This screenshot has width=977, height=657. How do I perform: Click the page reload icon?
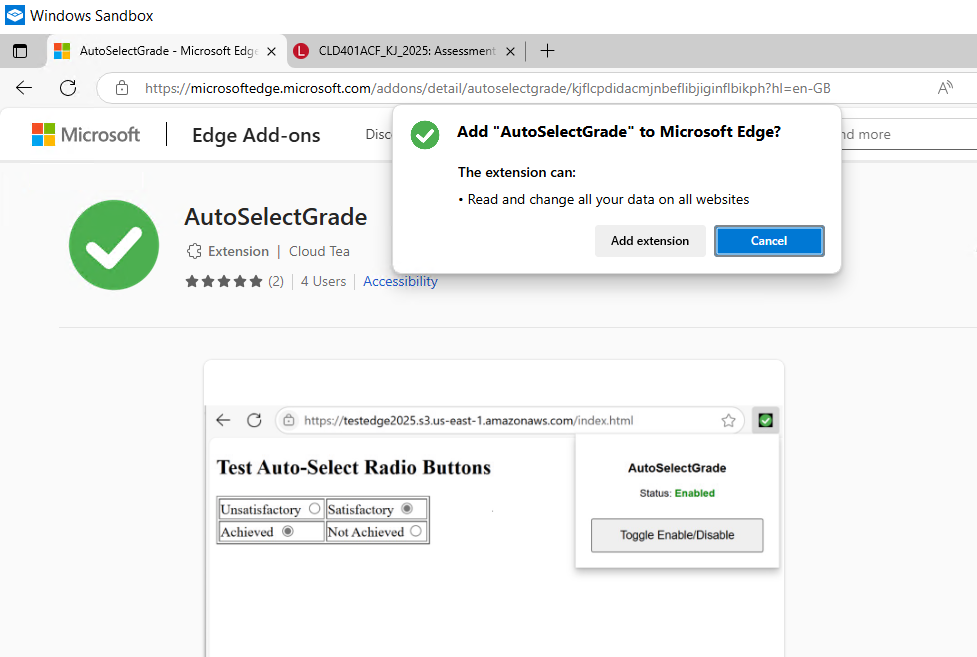click(67, 88)
